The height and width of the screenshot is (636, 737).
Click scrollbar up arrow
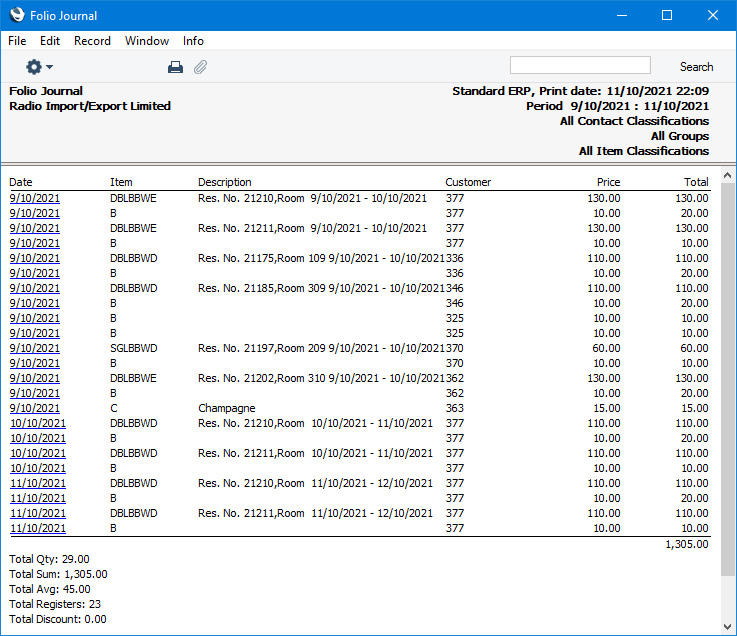(728, 175)
